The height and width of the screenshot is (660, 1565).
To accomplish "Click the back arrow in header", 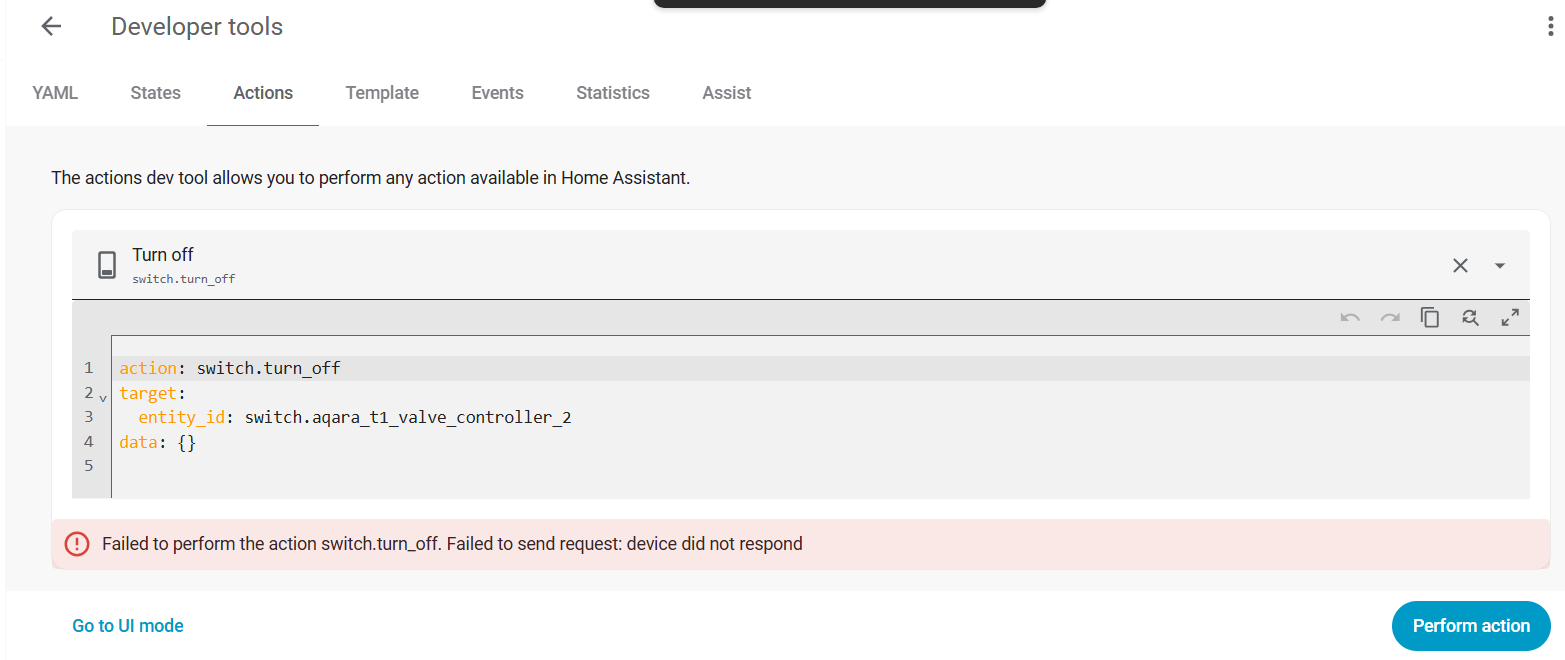I will click(x=51, y=27).
